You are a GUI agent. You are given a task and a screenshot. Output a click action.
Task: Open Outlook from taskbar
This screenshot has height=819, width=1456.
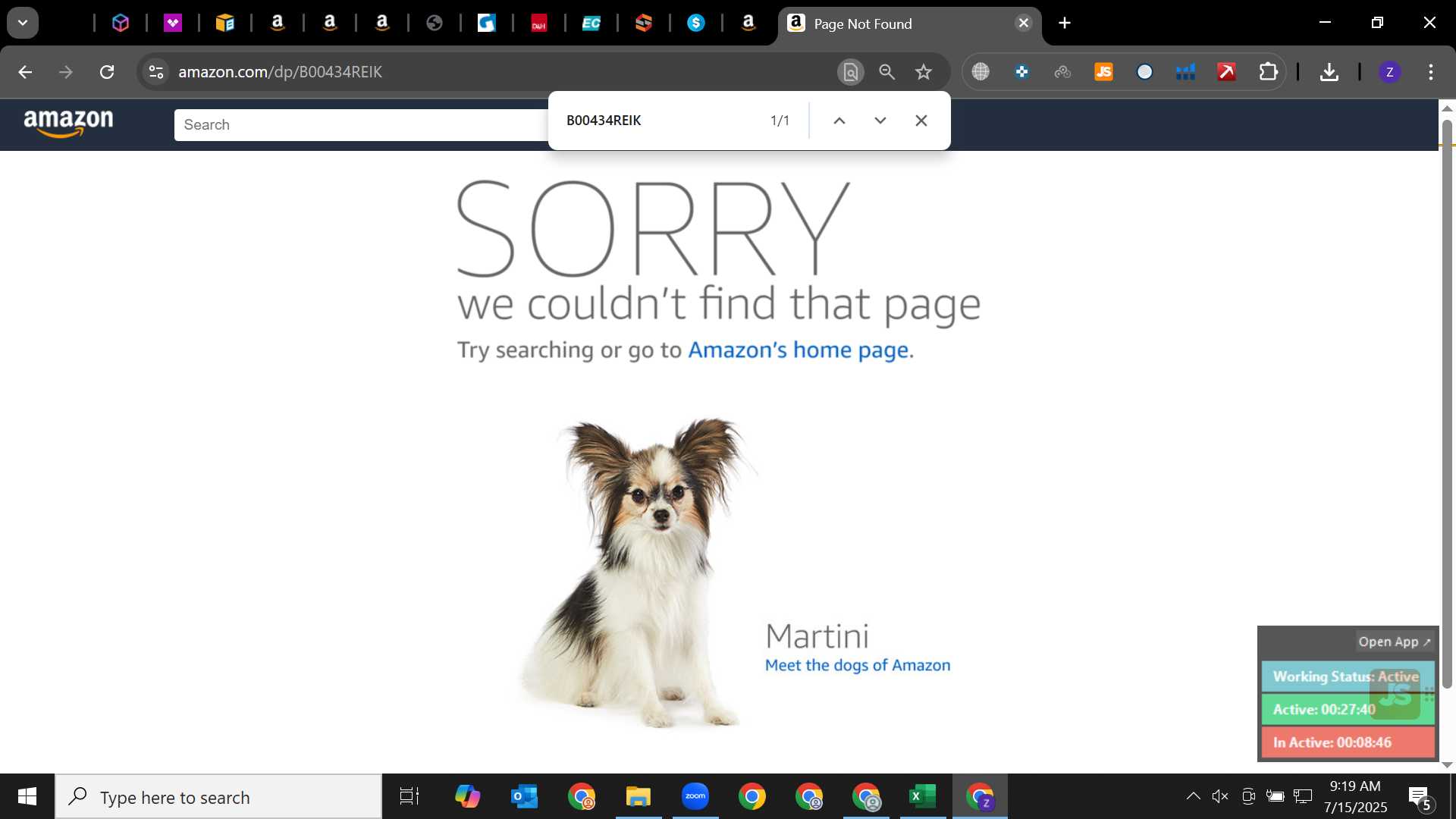524,796
